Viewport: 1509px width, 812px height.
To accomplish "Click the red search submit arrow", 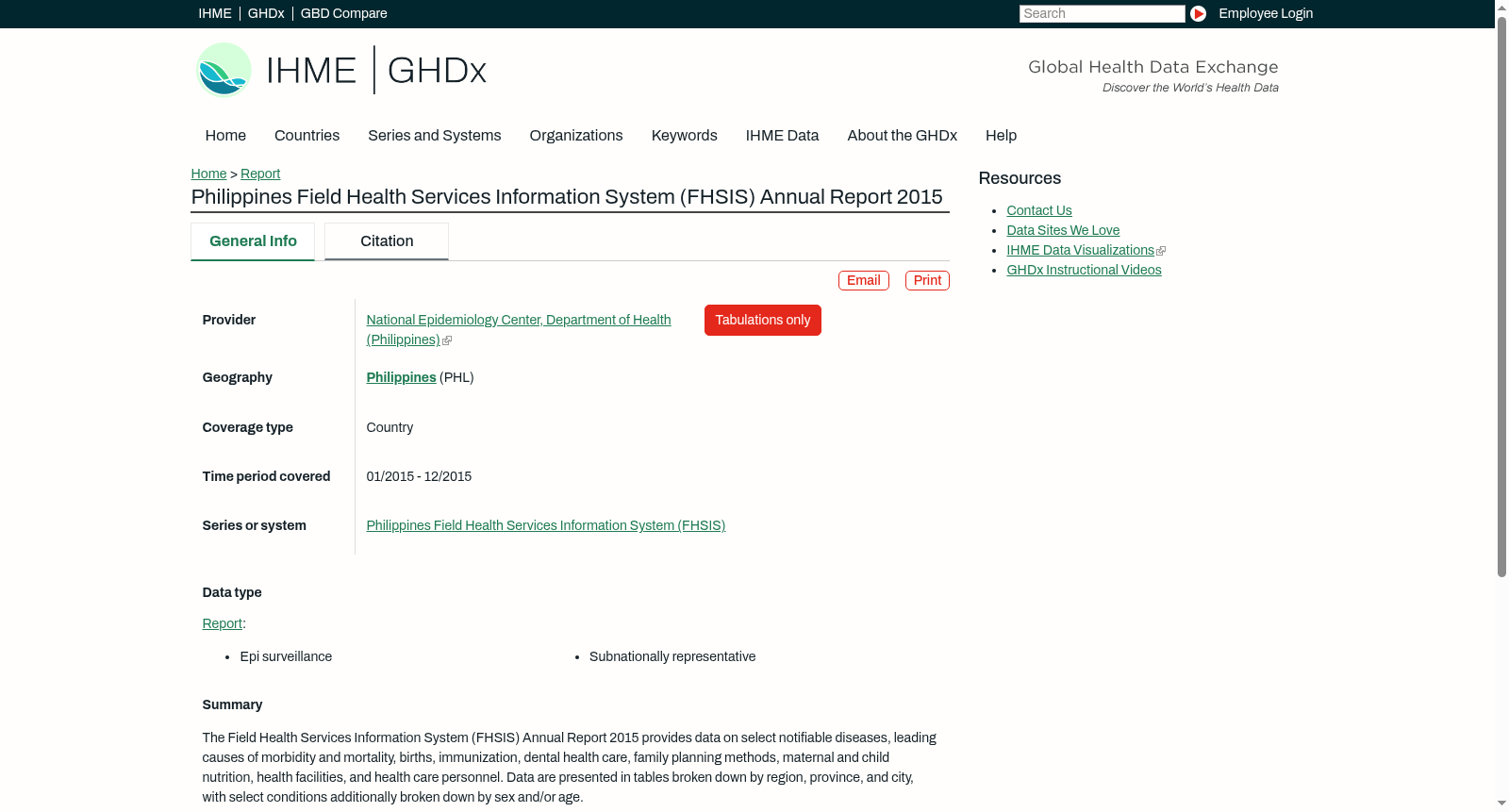I will pos(1198,13).
